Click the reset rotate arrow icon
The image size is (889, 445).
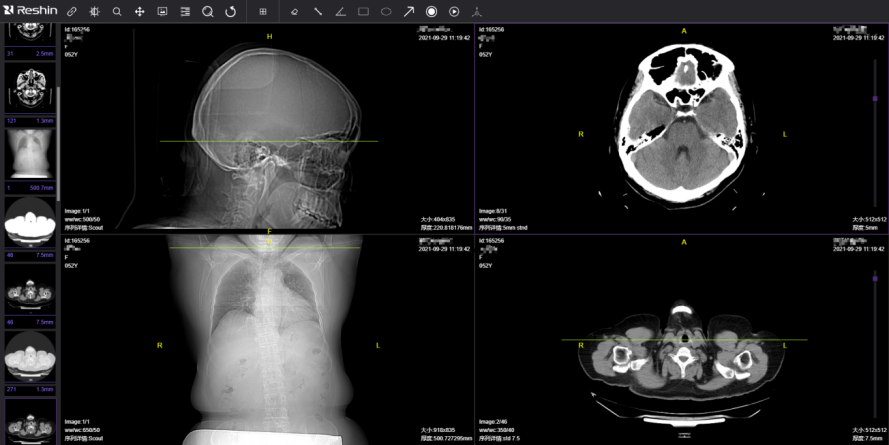tap(231, 12)
